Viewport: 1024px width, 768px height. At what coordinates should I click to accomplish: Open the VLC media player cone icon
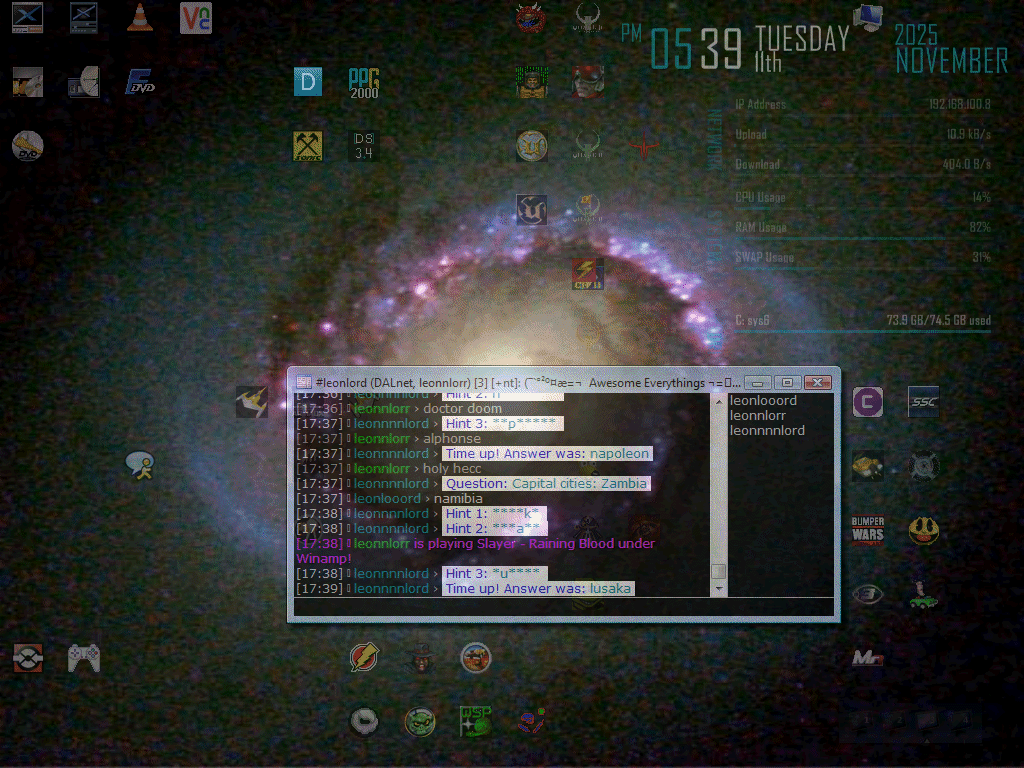(x=141, y=18)
